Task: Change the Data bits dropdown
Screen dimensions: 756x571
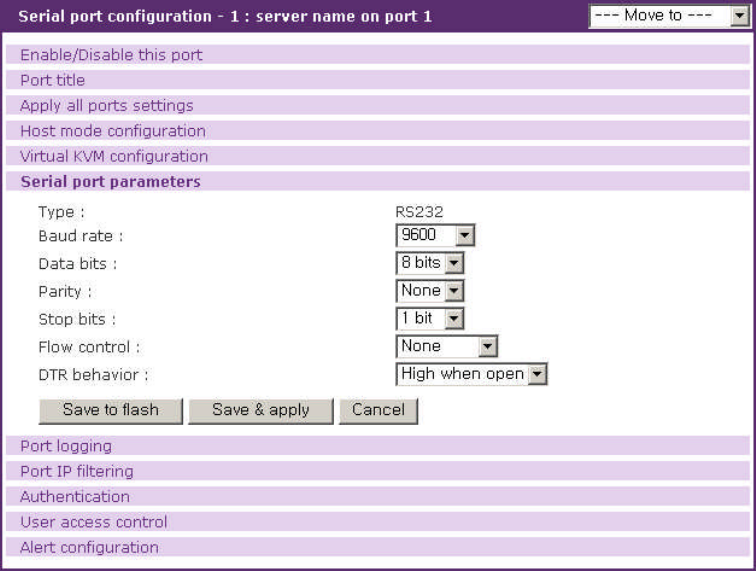Action: click(x=430, y=264)
